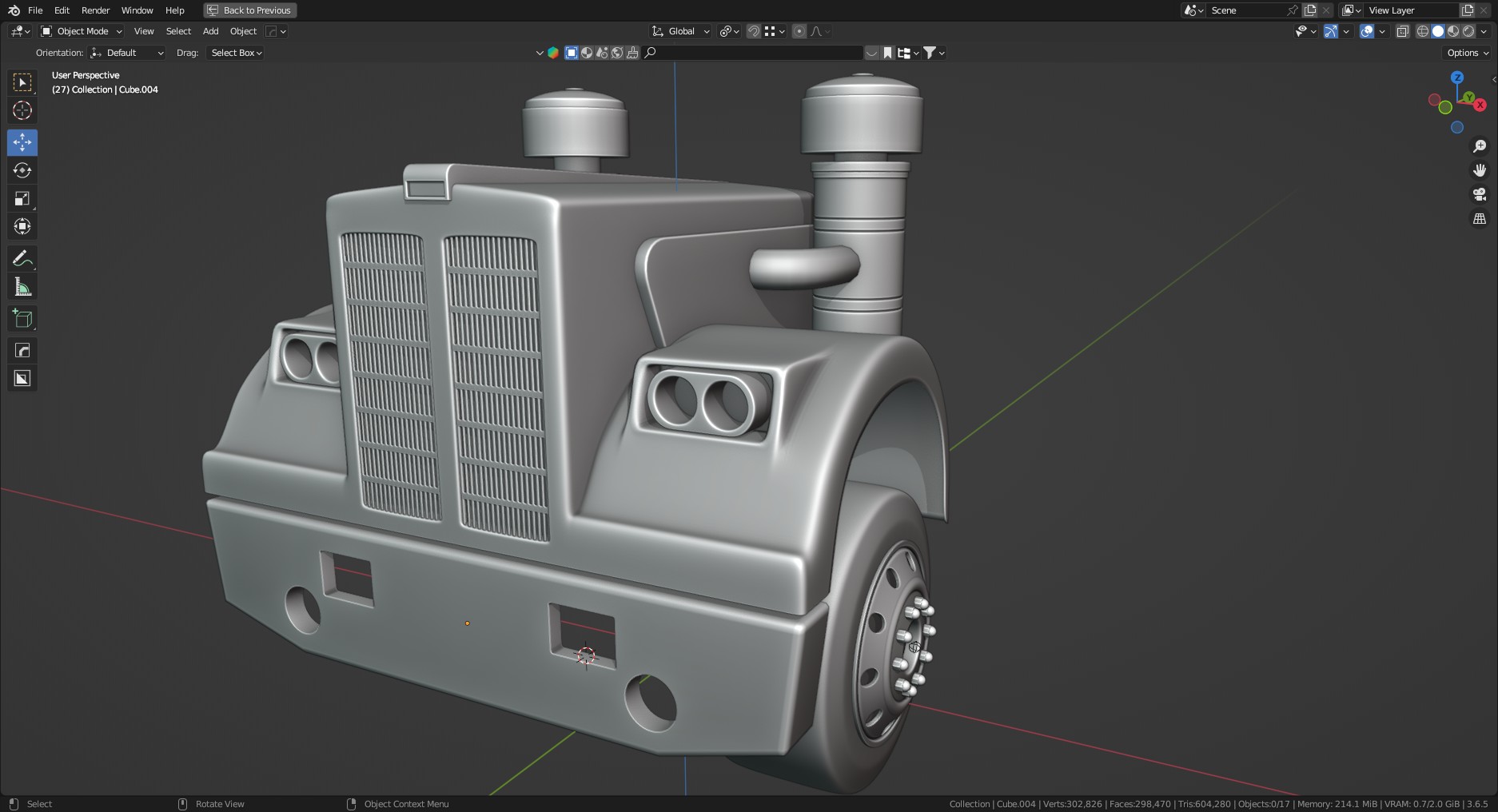Click the pan view hand gizmo
Viewport: 1498px width, 812px height.
(1480, 170)
